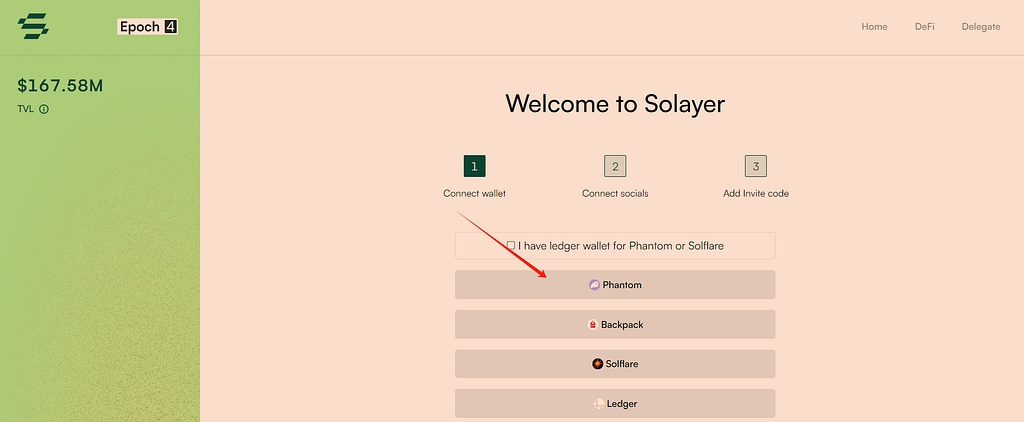Connect using the Backpack button
The height and width of the screenshot is (422, 1024).
click(615, 325)
